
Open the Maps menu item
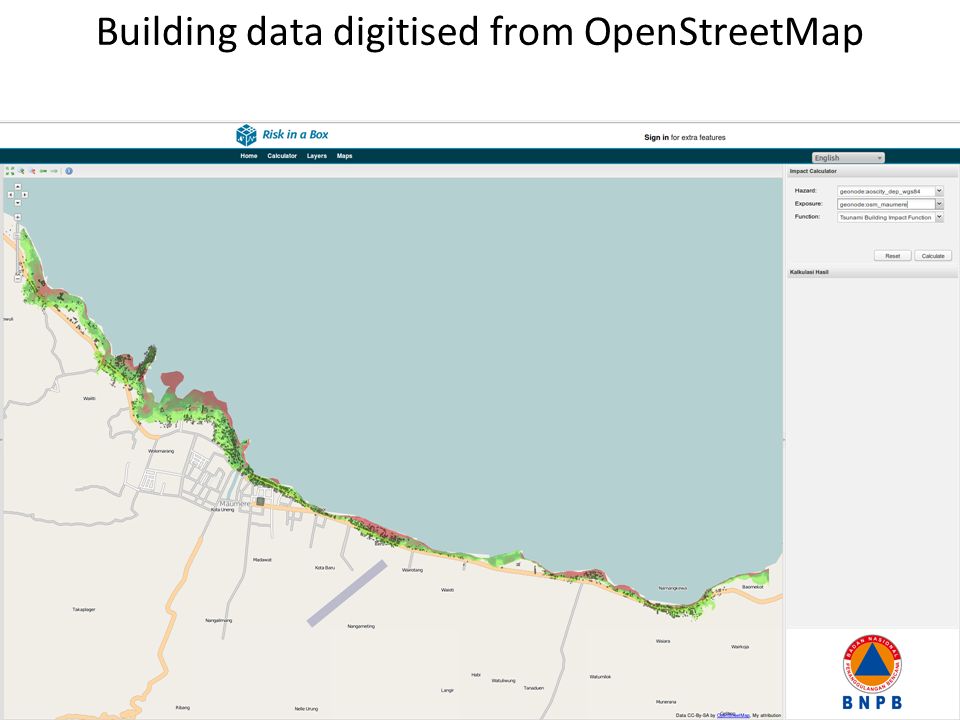coord(344,156)
